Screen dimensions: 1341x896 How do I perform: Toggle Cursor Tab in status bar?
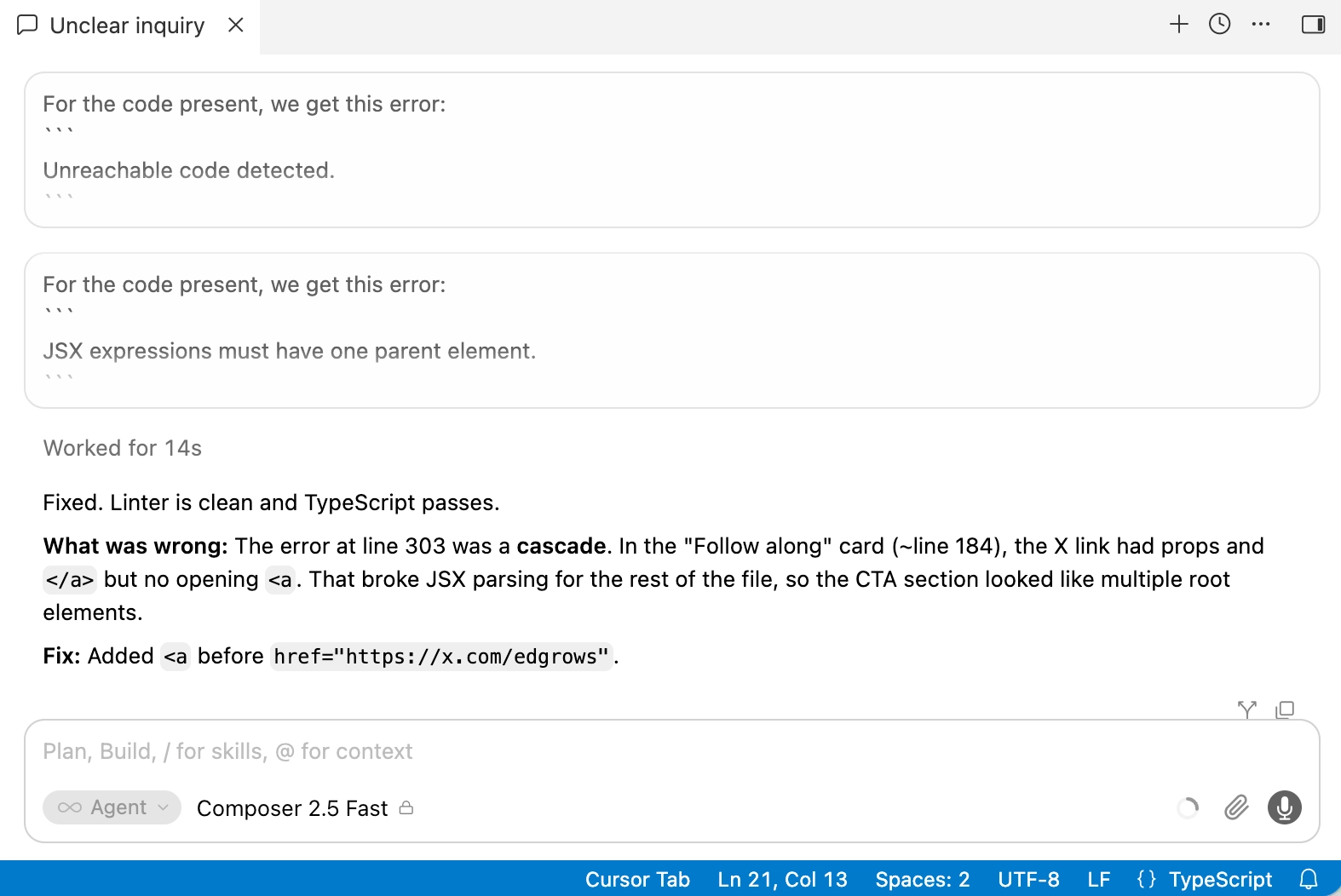coord(637,879)
